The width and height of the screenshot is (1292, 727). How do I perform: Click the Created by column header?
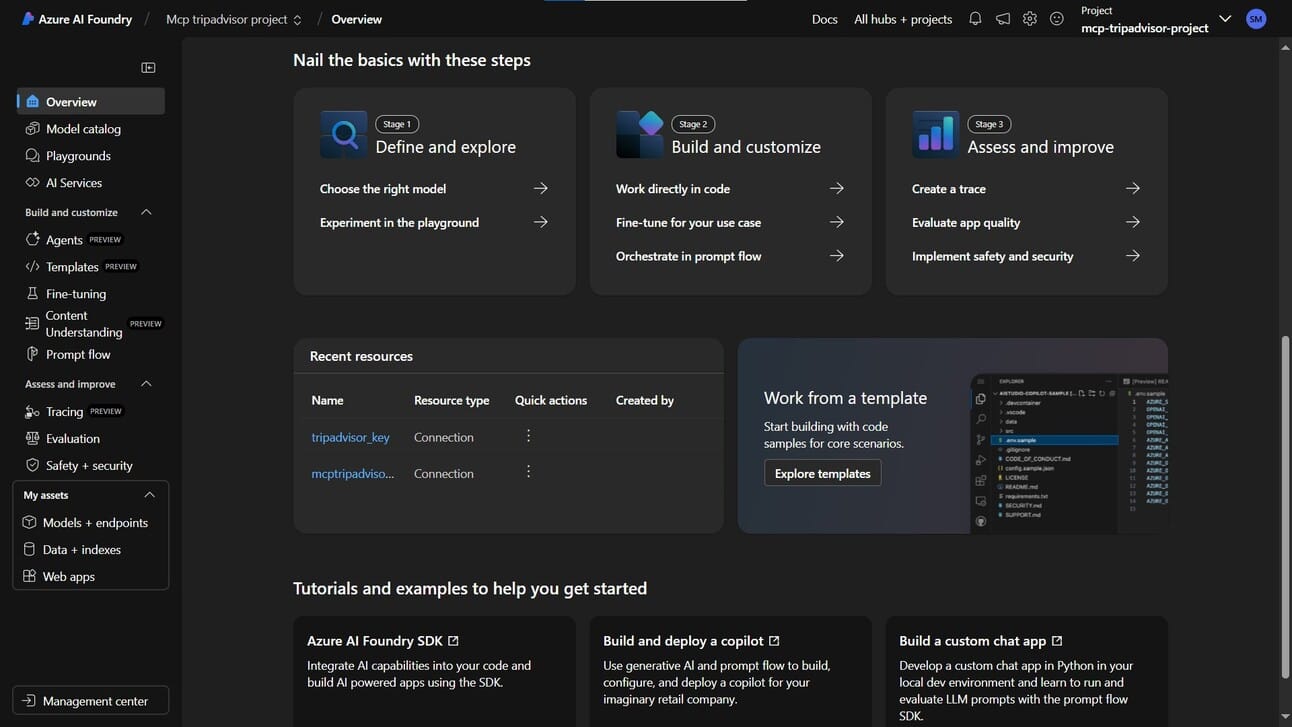645,400
